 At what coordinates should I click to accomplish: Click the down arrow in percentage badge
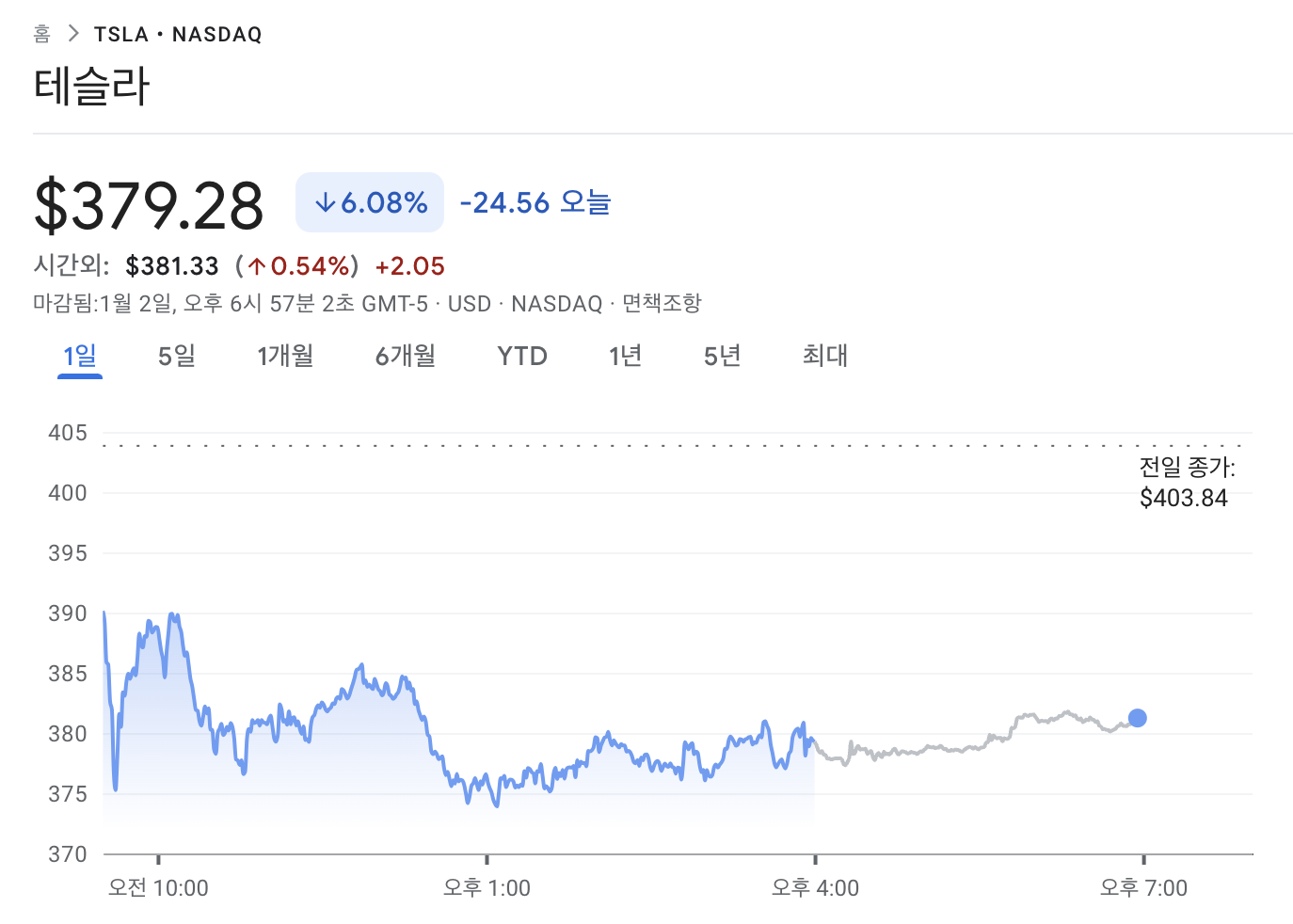click(325, 202)
